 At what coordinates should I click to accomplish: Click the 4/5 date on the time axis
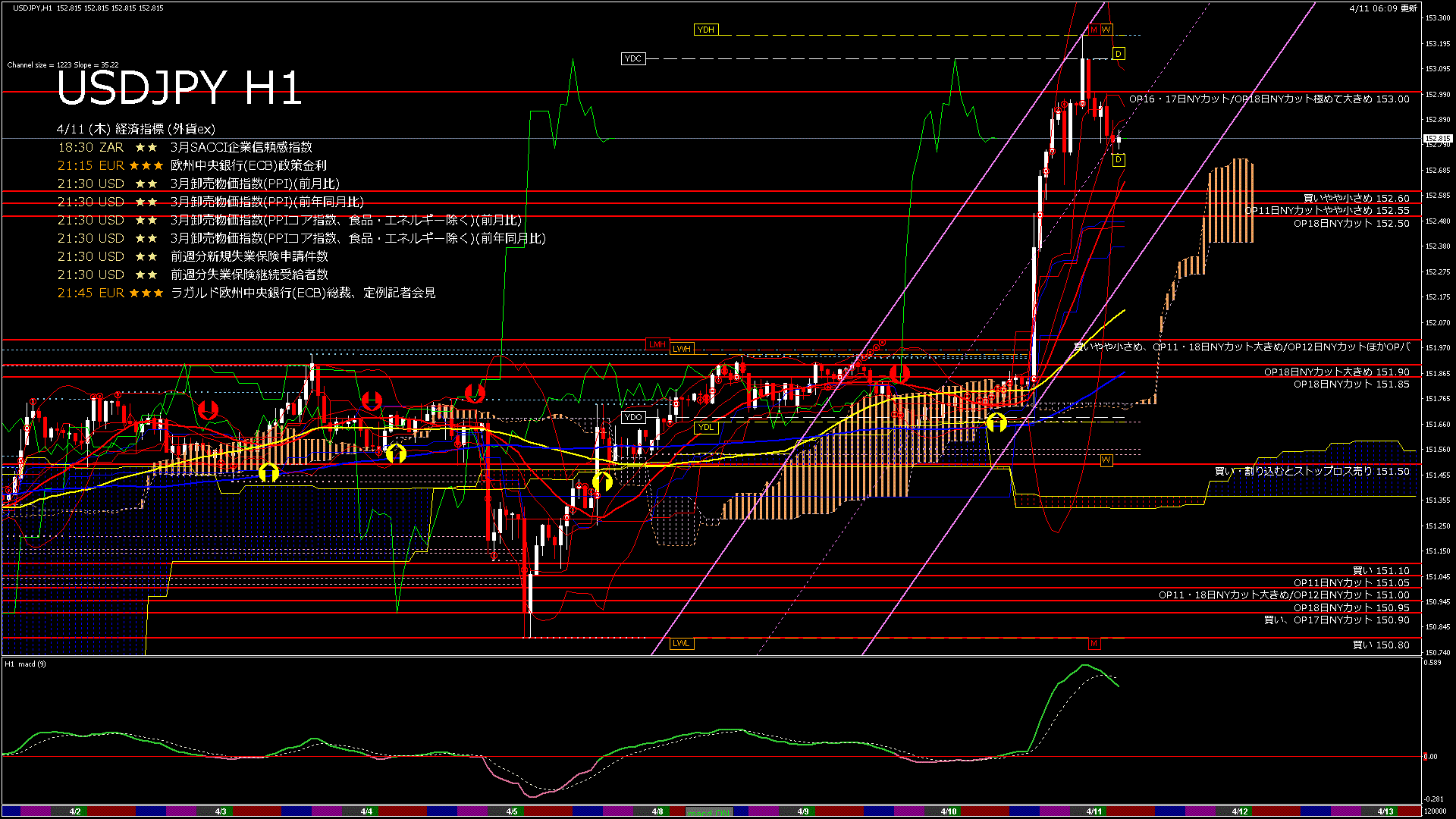tap(512, 811)
